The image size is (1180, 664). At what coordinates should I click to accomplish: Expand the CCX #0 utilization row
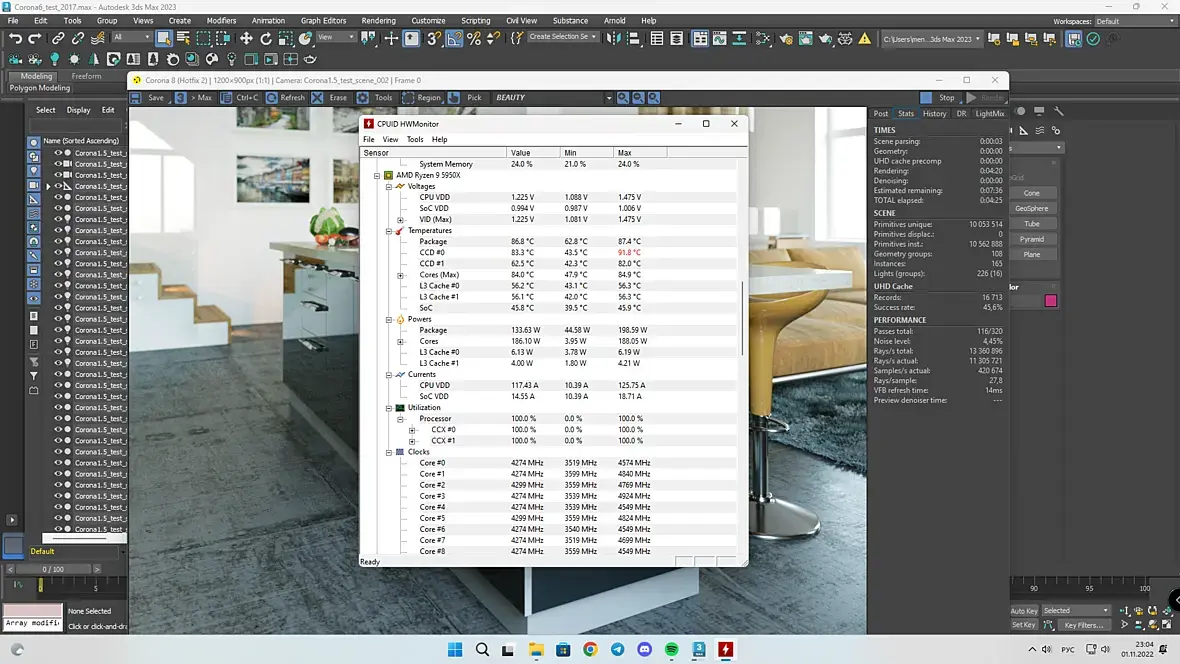coord(412,430)
